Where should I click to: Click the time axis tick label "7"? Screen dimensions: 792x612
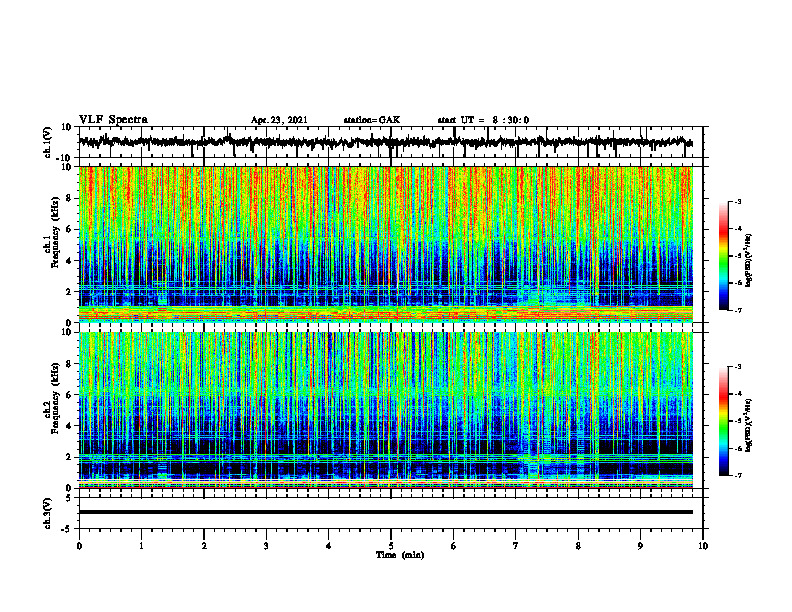click(x=516, y=546)
